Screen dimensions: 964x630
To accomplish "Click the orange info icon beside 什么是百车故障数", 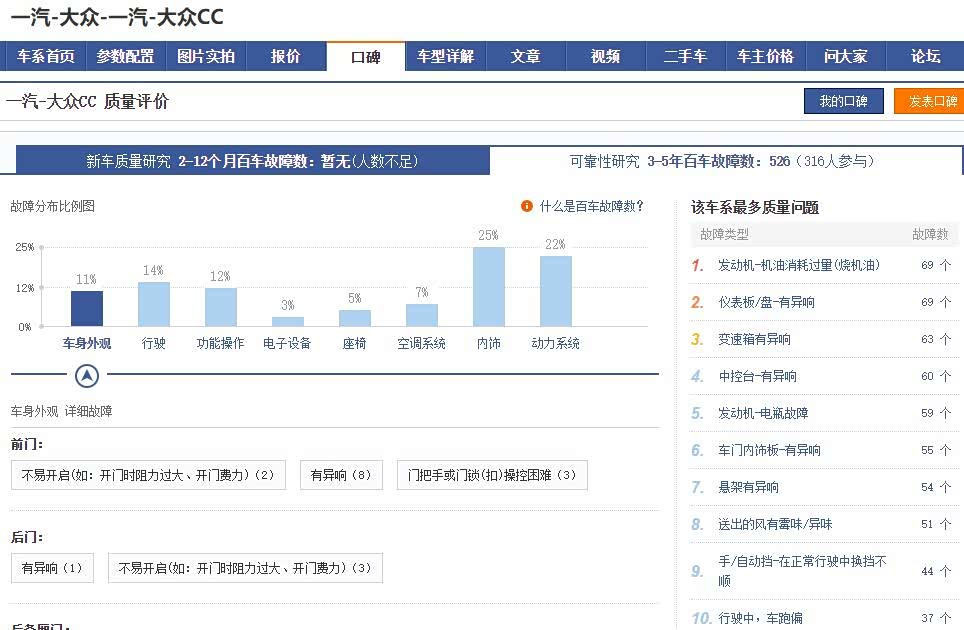I will click(527, 207).
